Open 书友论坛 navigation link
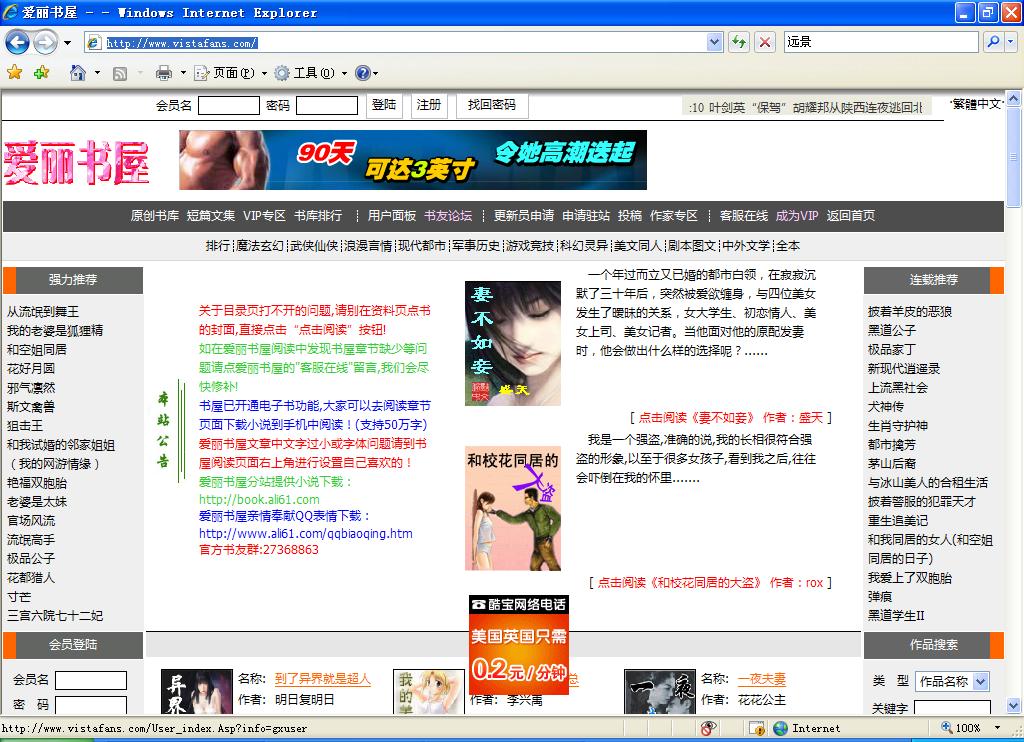Image resolution: width=1024 pixels, height=742 pixels. (448, 216)
